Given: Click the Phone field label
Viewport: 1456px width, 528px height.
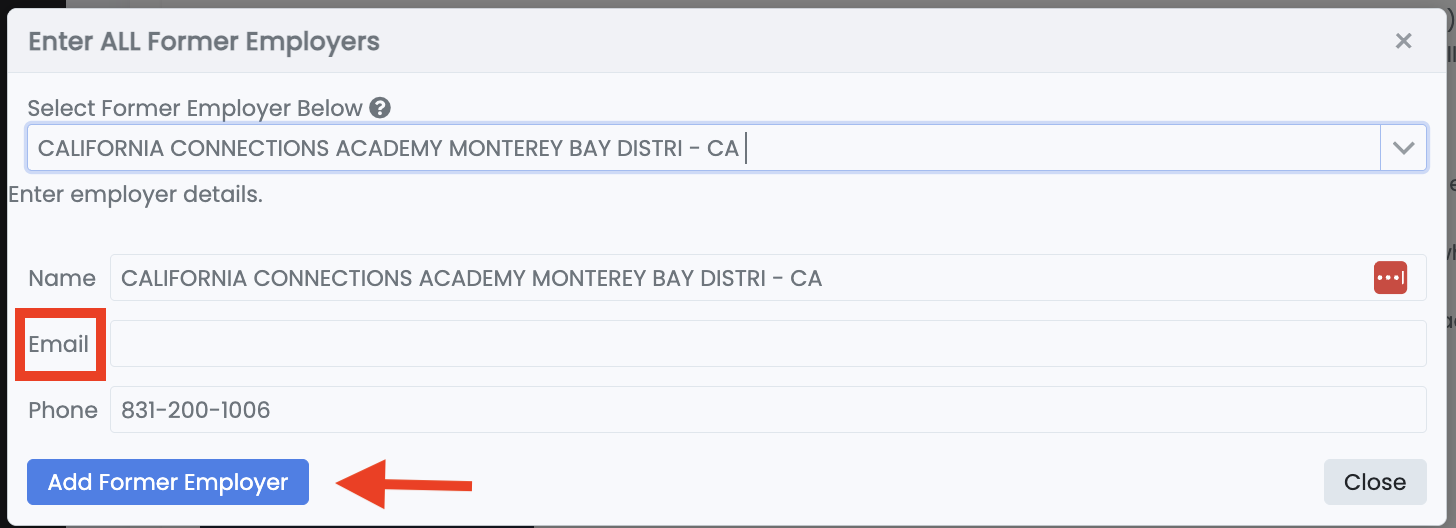Looking at the screenshot, I should [x=62, y=410].
